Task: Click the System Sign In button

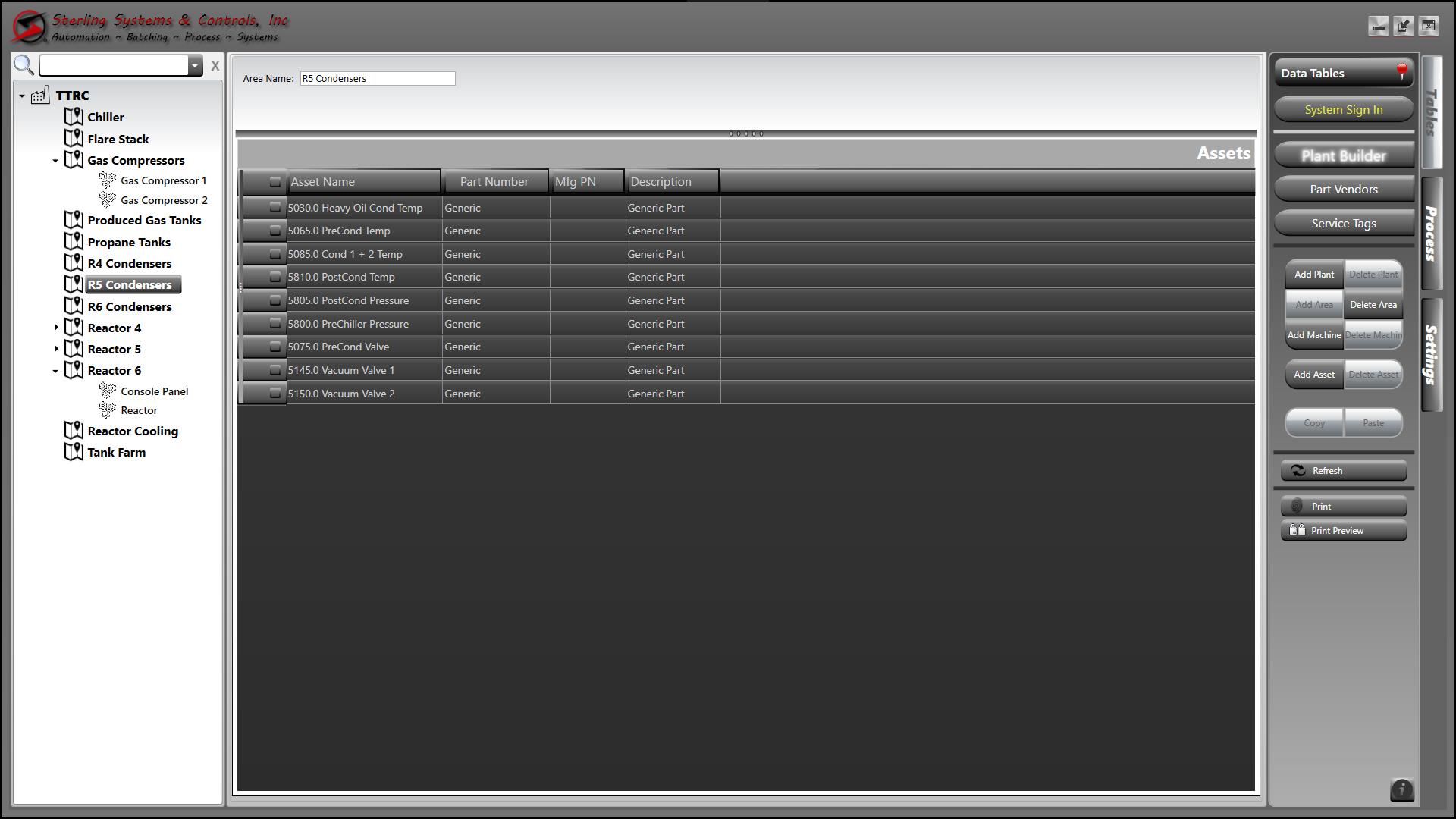Action: coord(1343,109)
